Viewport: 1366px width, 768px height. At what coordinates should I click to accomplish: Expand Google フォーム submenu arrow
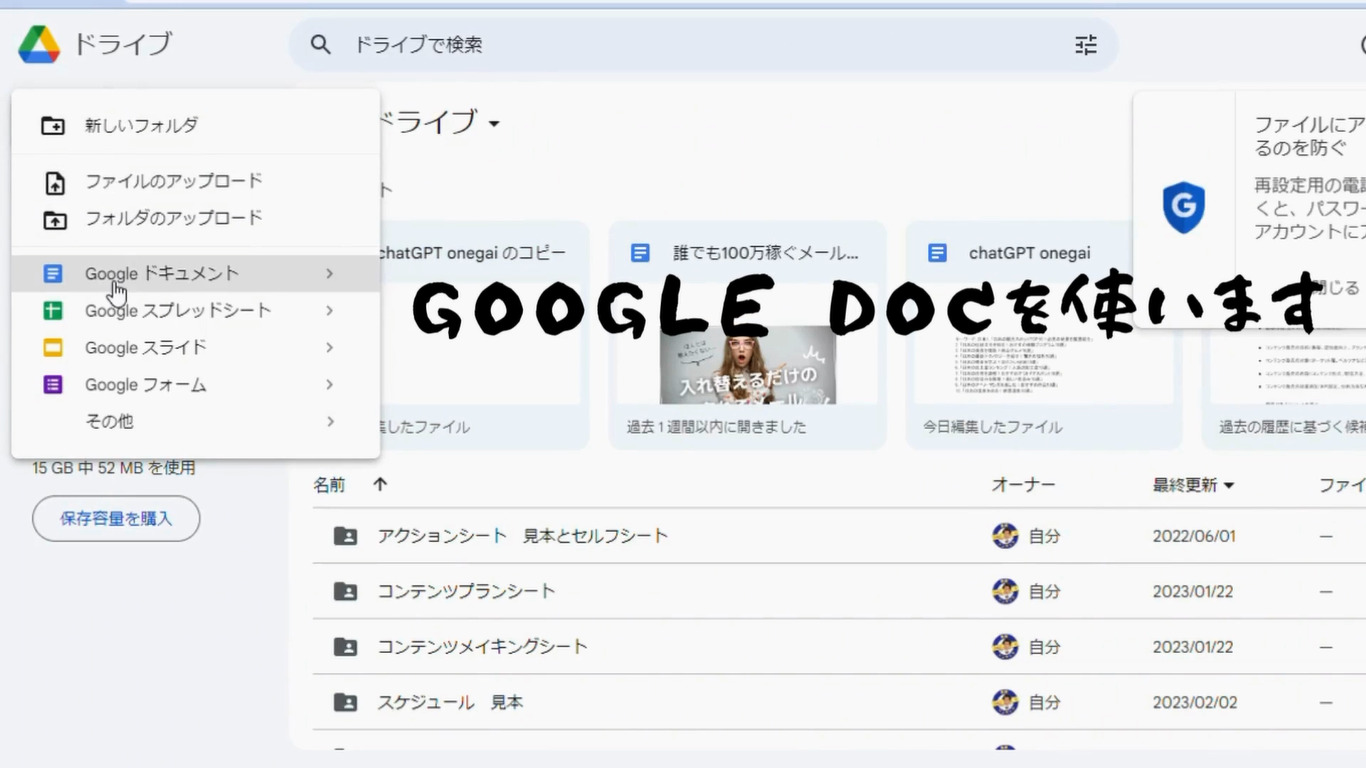coord(330,385)
